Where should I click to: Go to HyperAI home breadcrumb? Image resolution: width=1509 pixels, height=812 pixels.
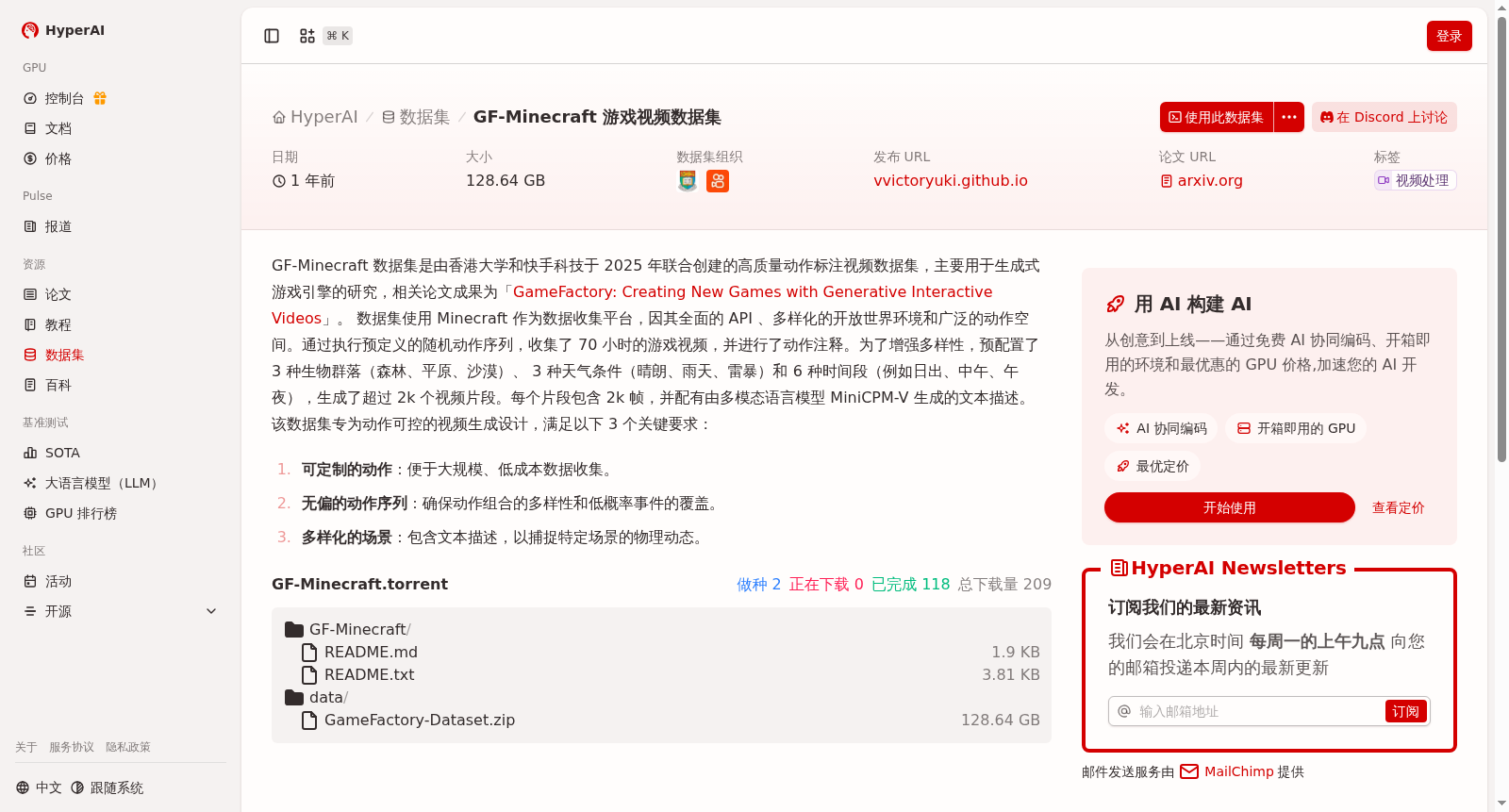click(315, 117)
